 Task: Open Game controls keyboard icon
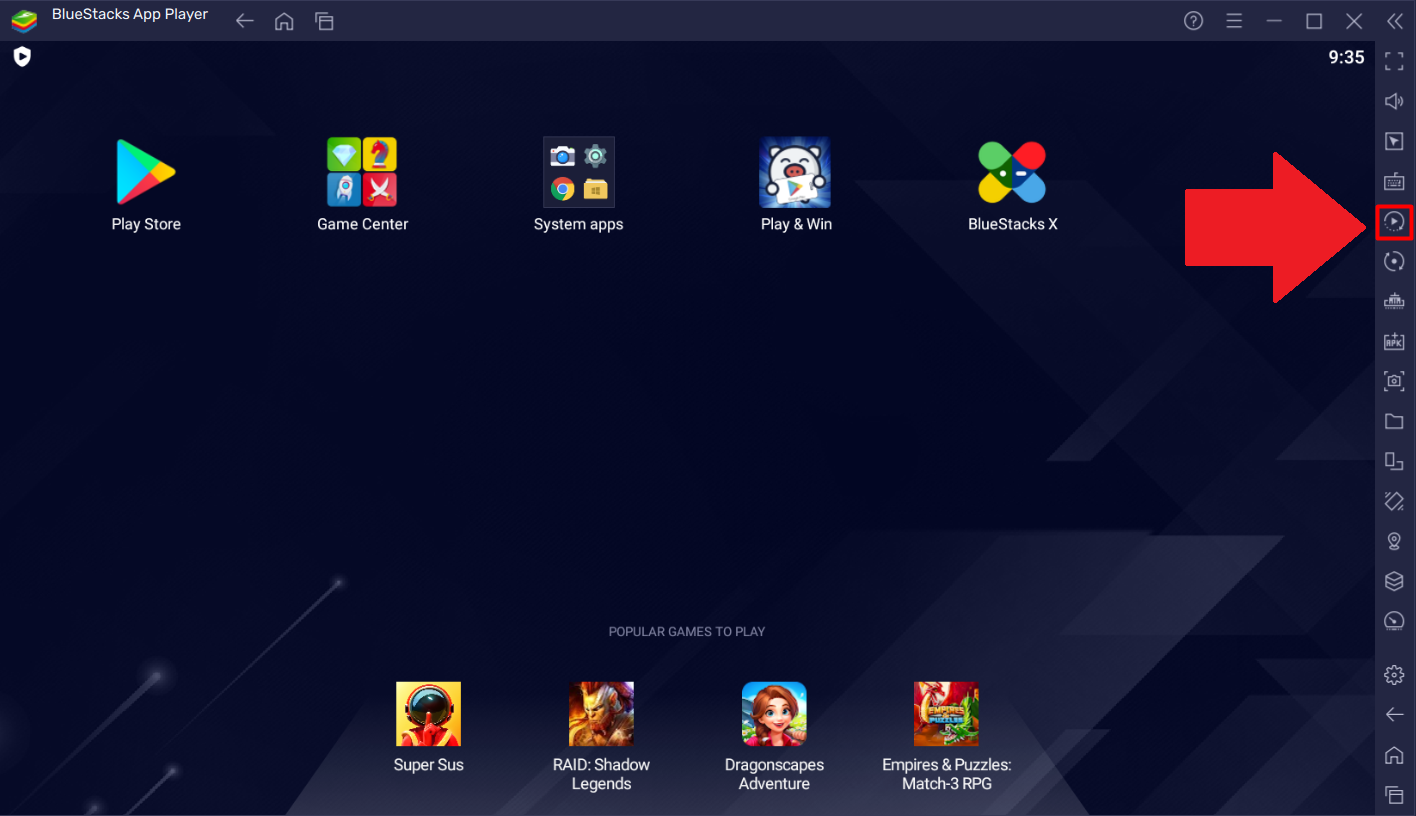pos(1394,181)
